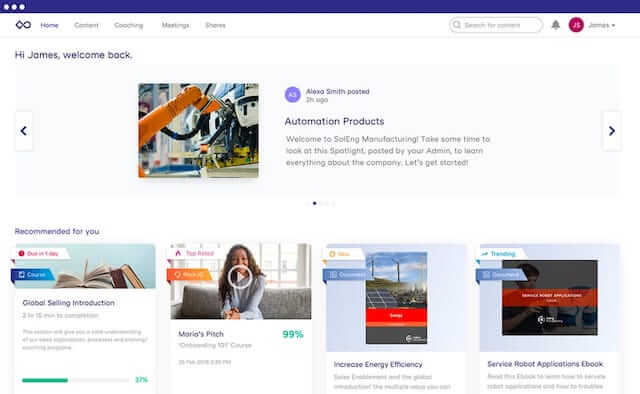The height and width of the screenshot is (394, 640).
Task: Open the Home tab
Action: coord(49,25)
